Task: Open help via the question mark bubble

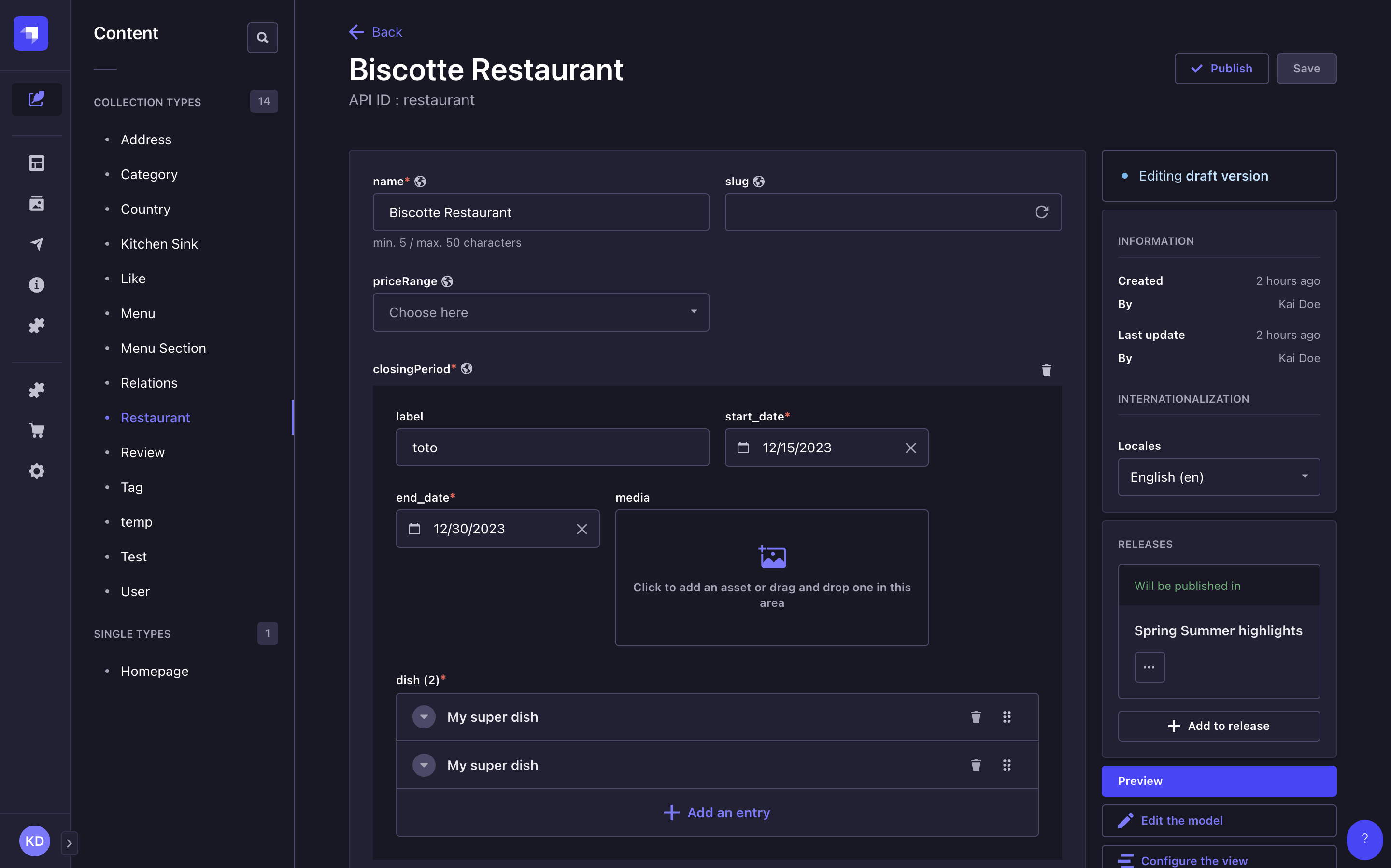Action: [1364, 840]
